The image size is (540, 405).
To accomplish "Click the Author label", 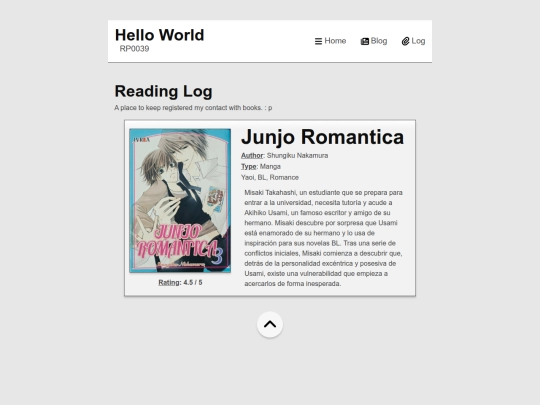I will click(x=252, y=156).
